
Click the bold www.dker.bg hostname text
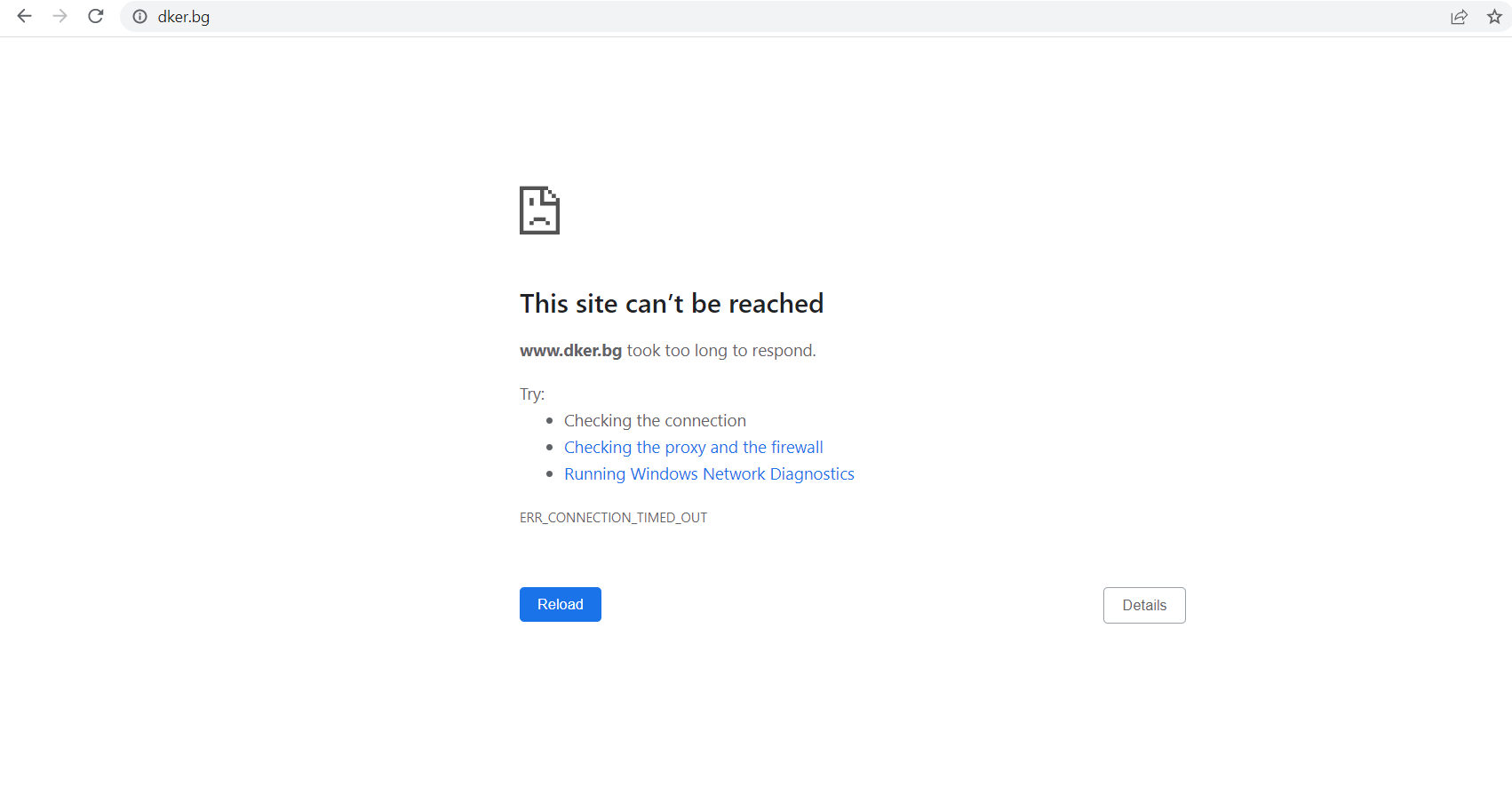(570, 351)
